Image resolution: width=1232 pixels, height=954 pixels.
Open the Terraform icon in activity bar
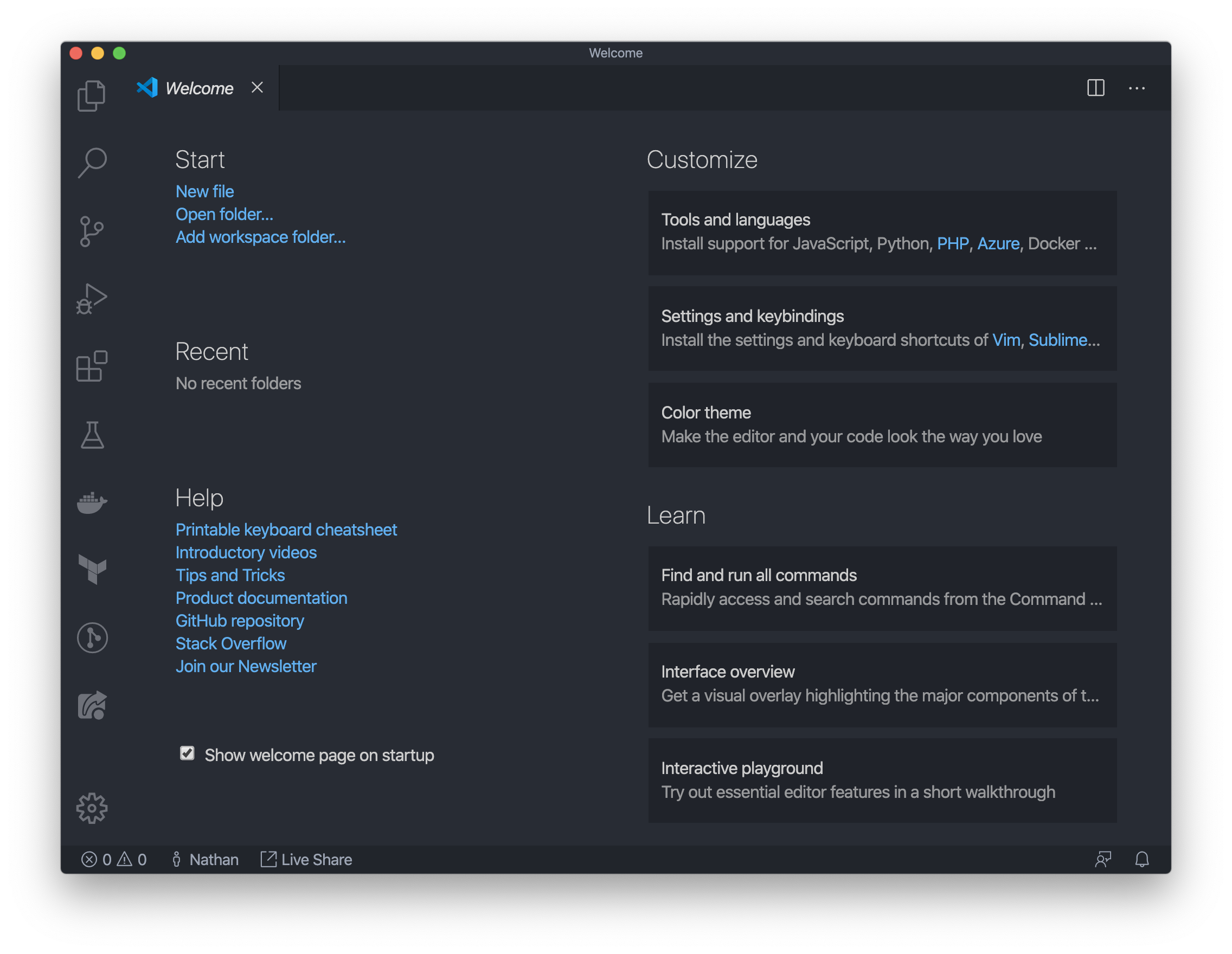point(92,570)
